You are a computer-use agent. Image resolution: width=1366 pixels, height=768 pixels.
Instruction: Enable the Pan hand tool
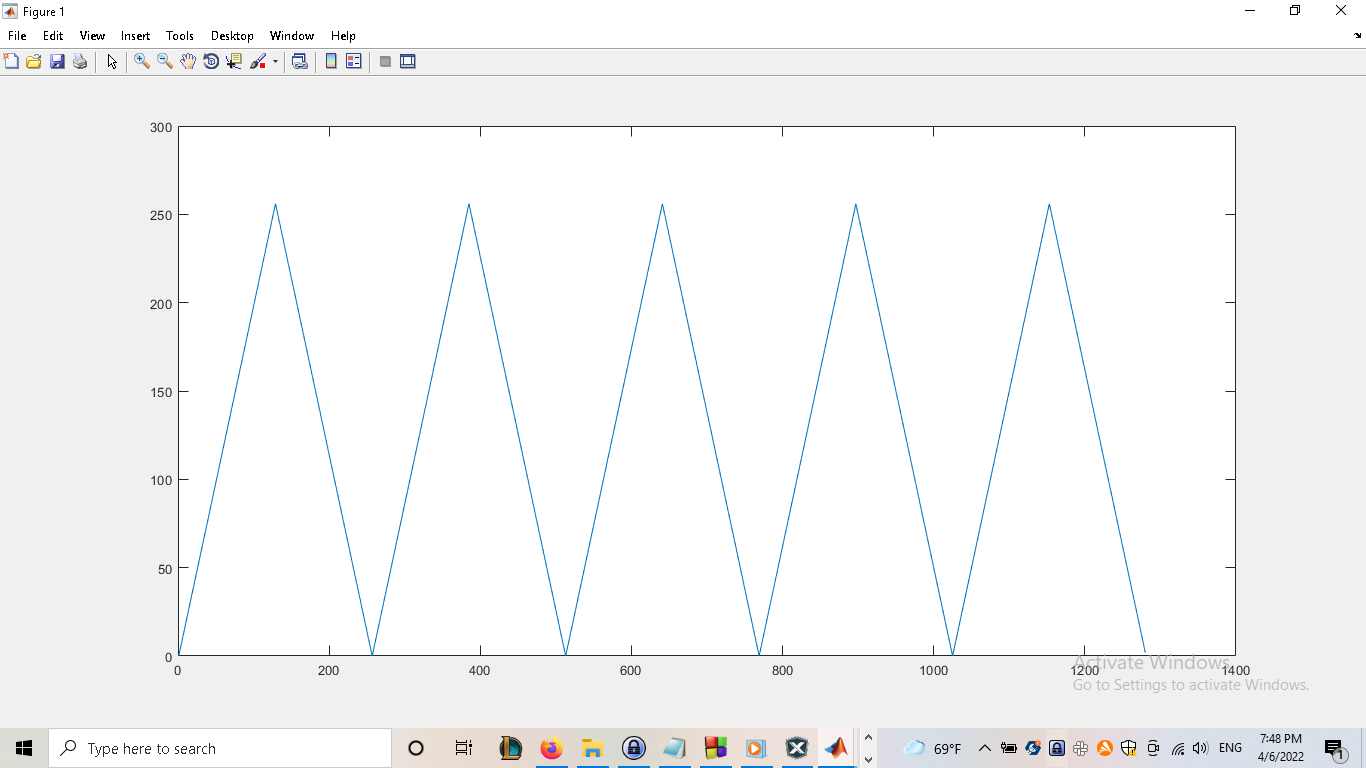point(188,61)
